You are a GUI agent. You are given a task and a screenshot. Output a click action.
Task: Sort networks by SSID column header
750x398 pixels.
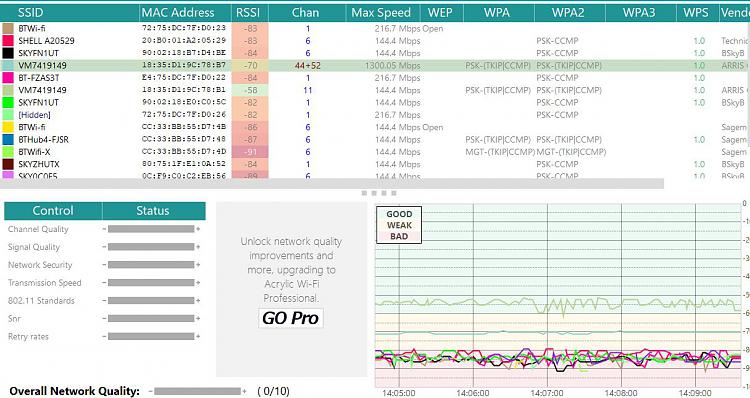pos(70,13)
